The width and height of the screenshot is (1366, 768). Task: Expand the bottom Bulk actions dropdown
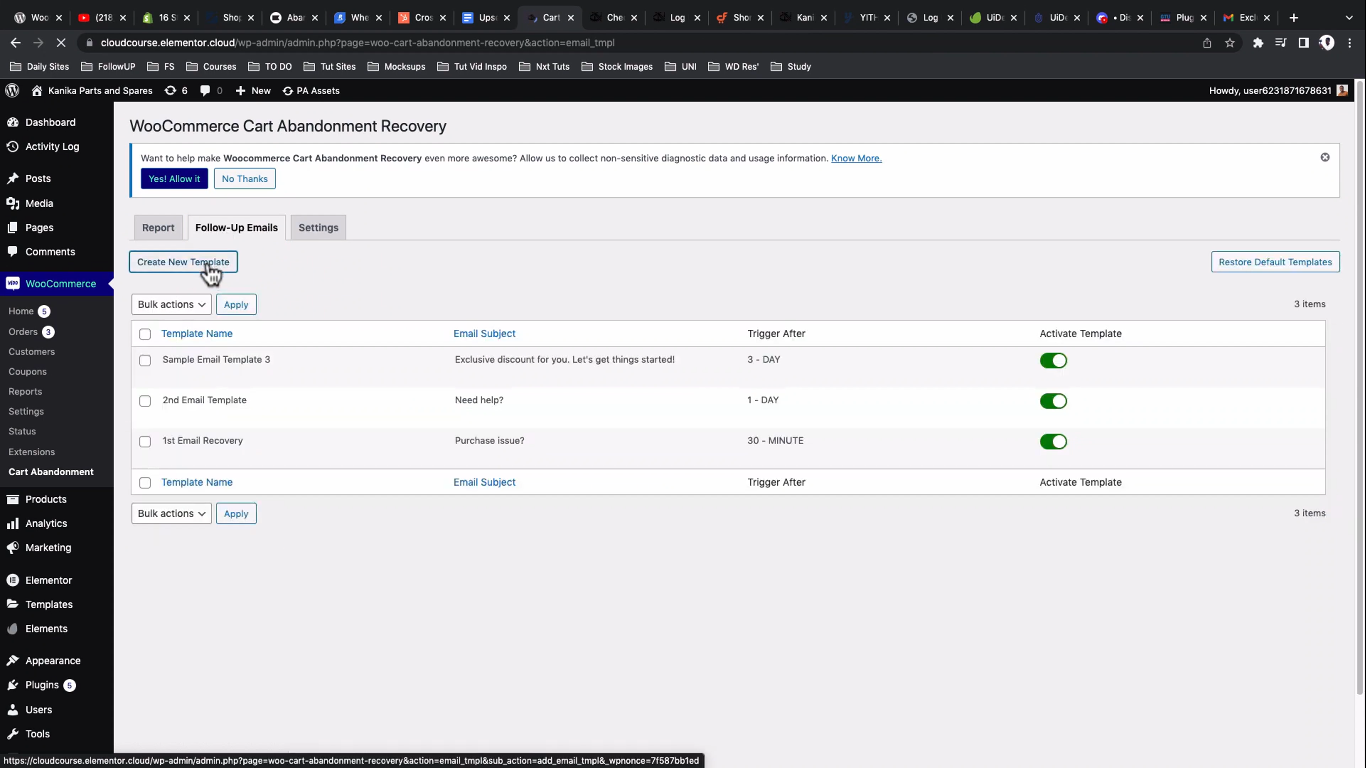171,513
